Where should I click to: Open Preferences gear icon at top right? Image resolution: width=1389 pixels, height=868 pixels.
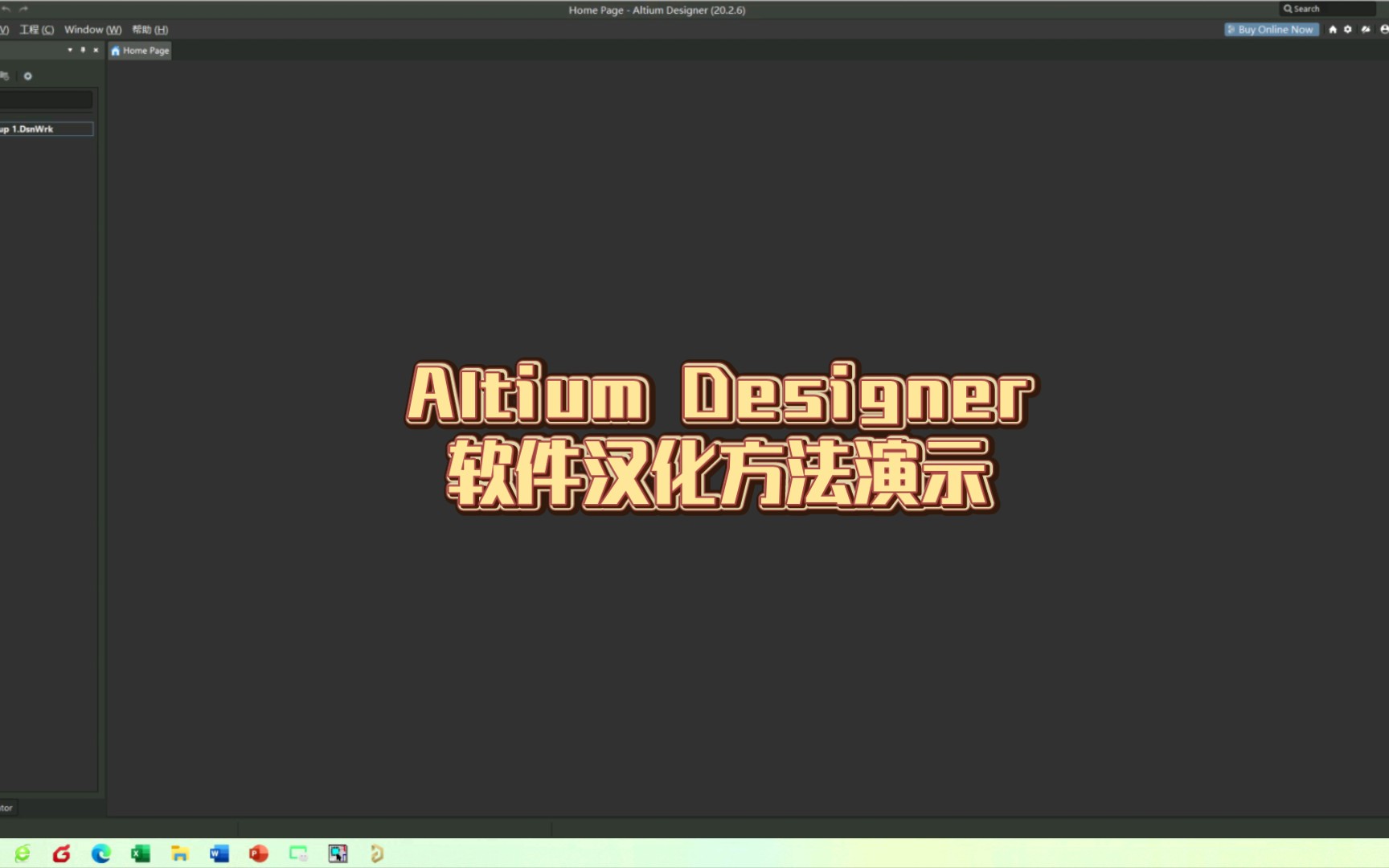(x=1348, y=30)
